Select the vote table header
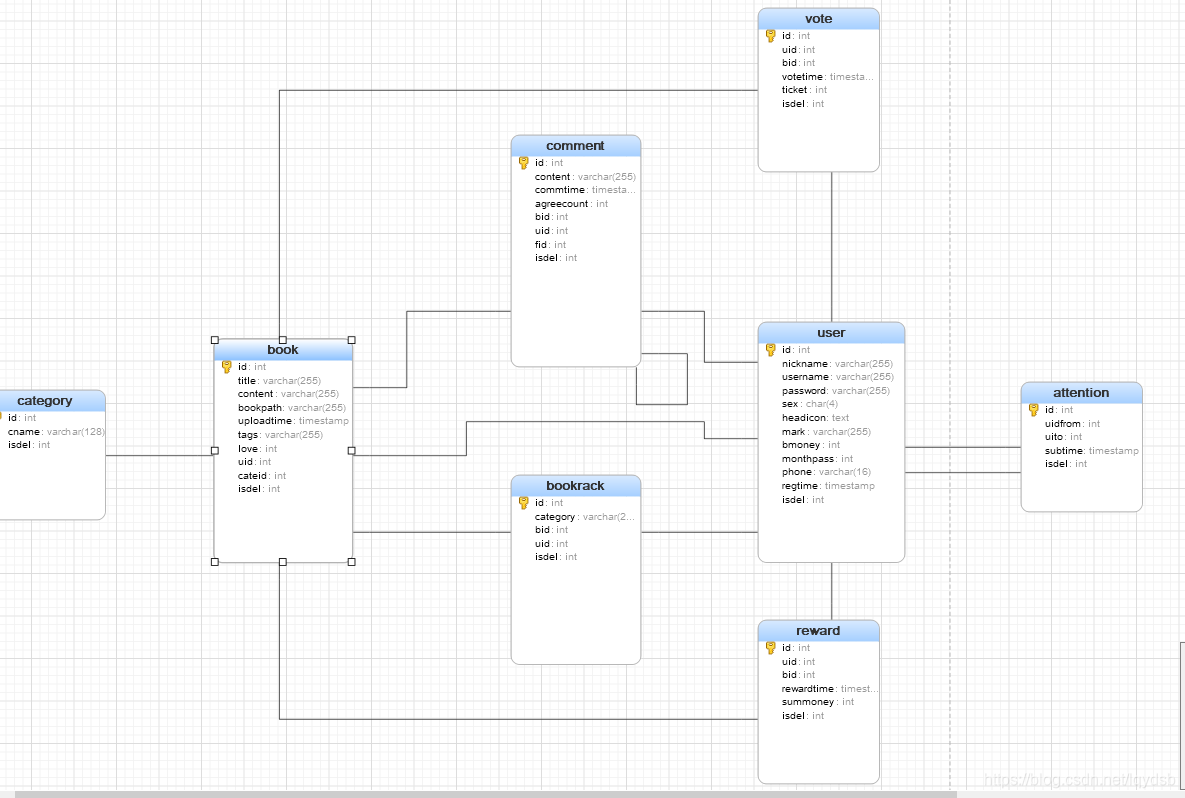This screenshot has width=1185, height=798. tap(818, 19)
